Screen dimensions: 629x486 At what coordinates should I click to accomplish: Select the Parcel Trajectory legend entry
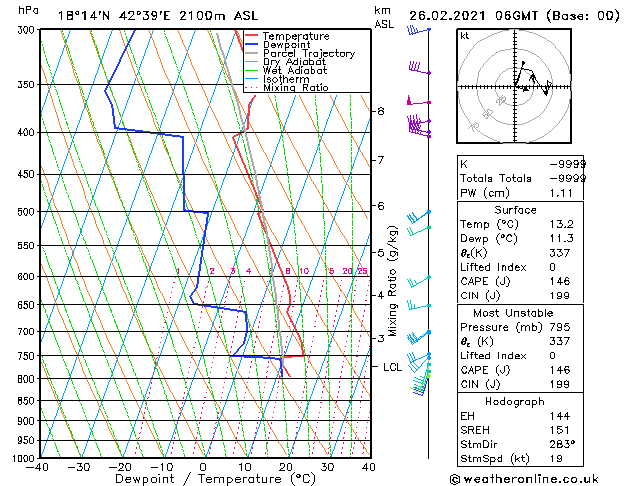[x=309, y=53]
